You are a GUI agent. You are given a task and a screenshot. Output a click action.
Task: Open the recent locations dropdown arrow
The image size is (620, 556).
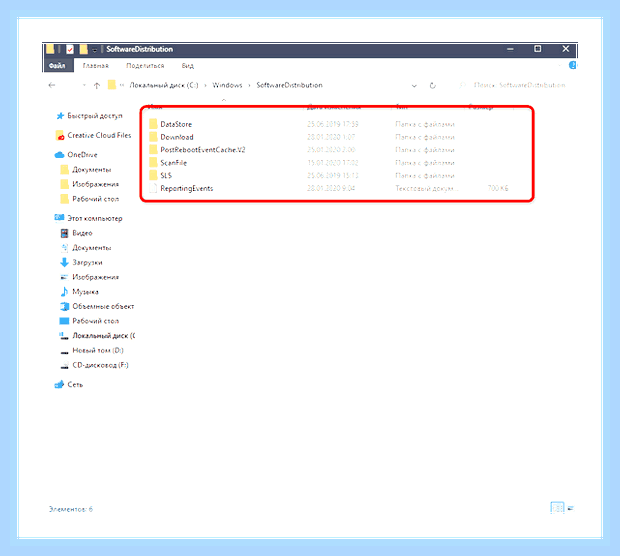pyautogui.click(x=84, y=85)
